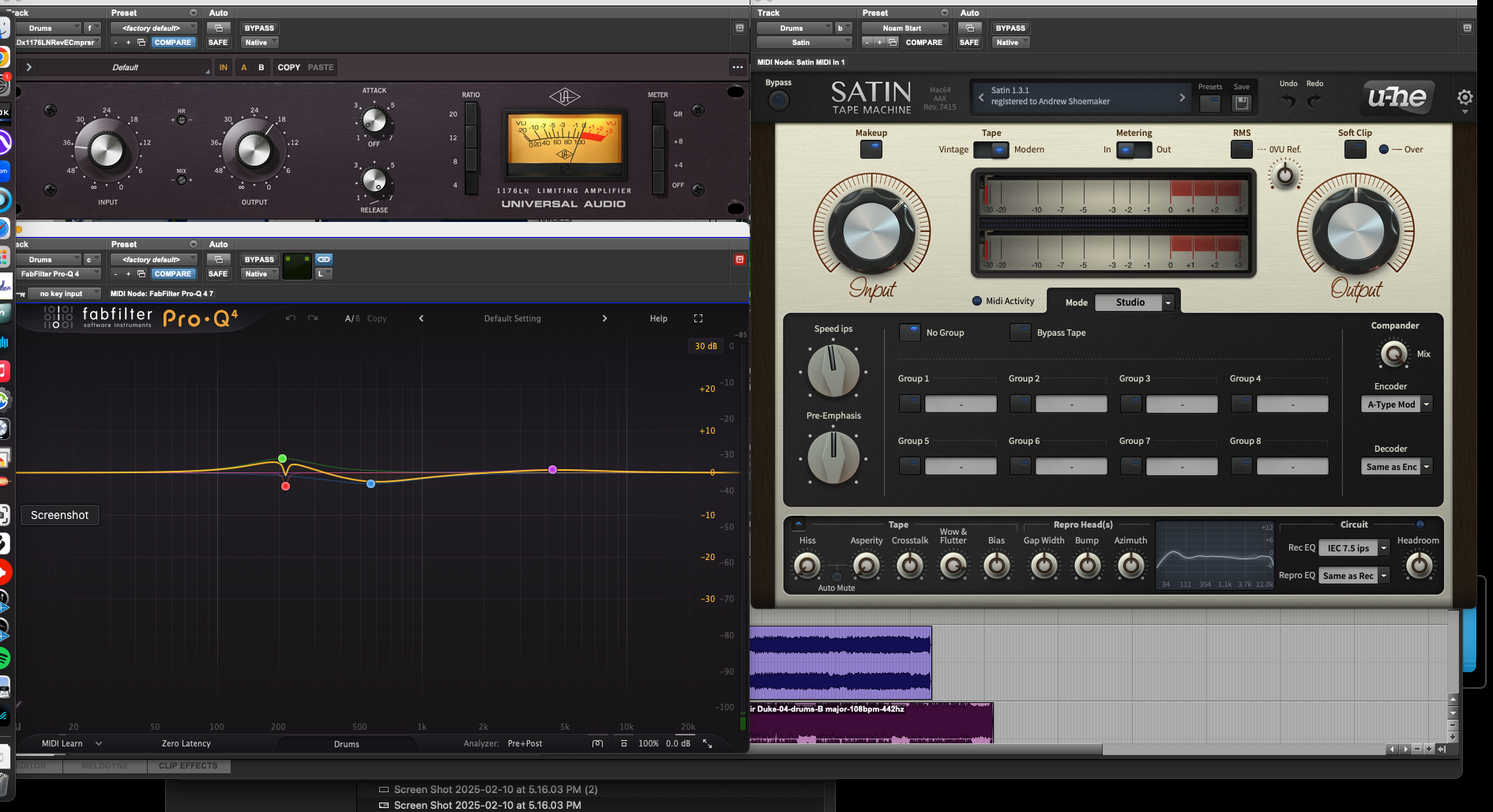Enable the No Group toggle

(x=910, y=333)
